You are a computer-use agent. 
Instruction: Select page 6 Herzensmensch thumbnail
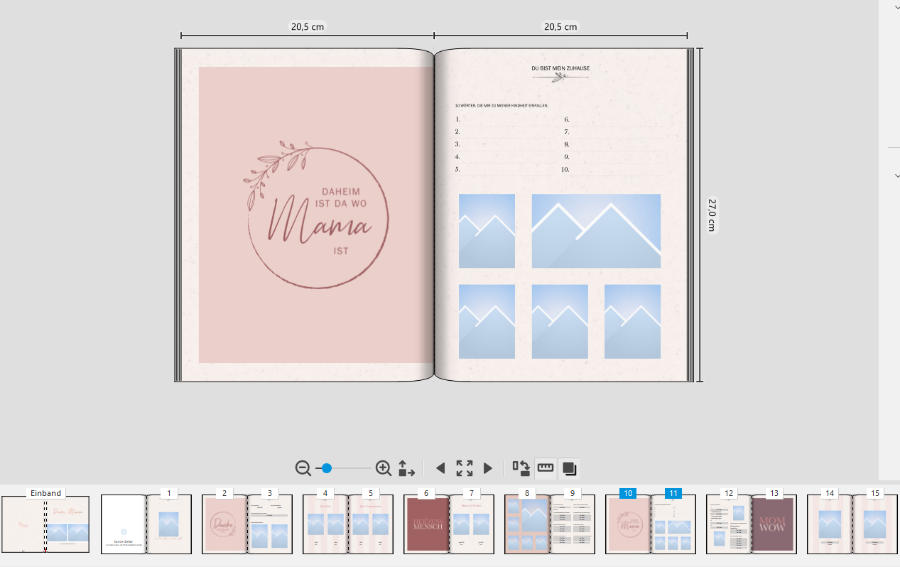pos(426,525)
